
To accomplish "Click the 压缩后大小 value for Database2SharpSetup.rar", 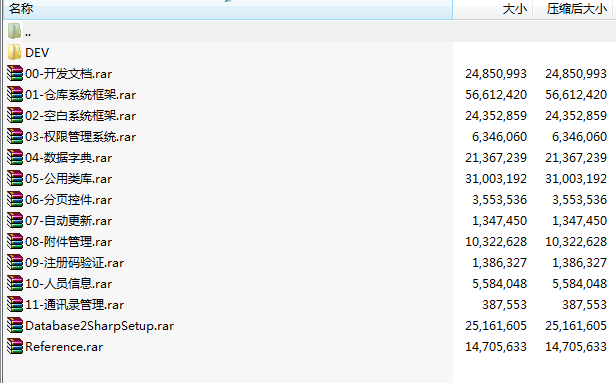I will (x=576, y=326).
